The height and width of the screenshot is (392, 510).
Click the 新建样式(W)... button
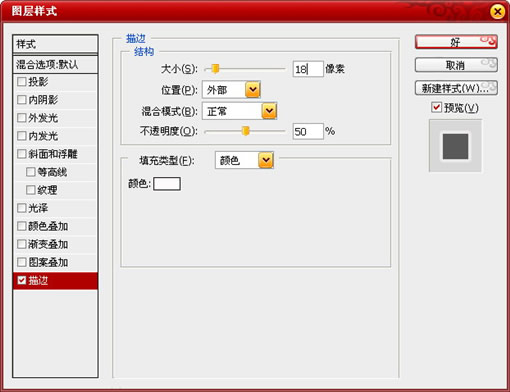456,88
